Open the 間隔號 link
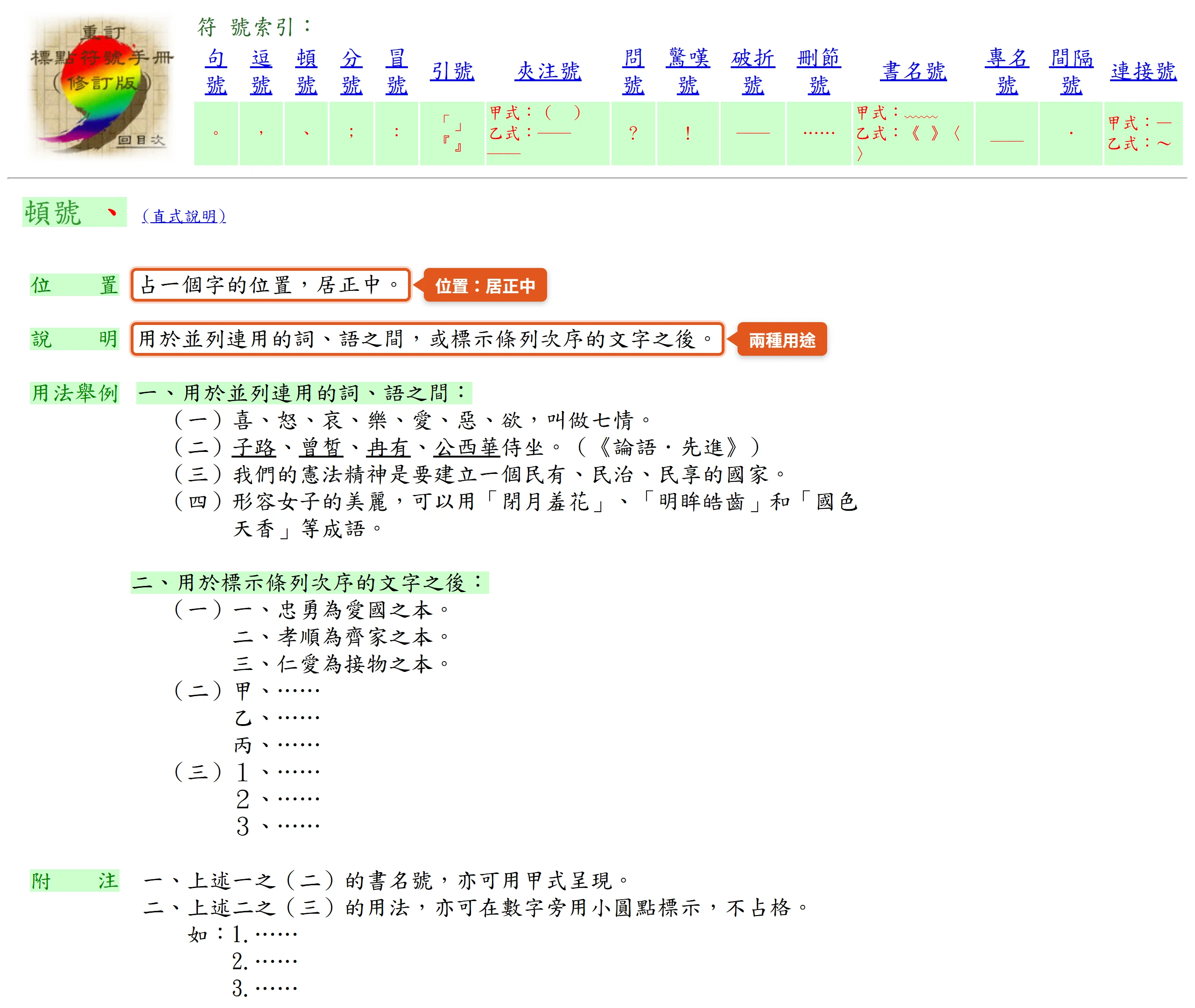 coord(1072,71)
